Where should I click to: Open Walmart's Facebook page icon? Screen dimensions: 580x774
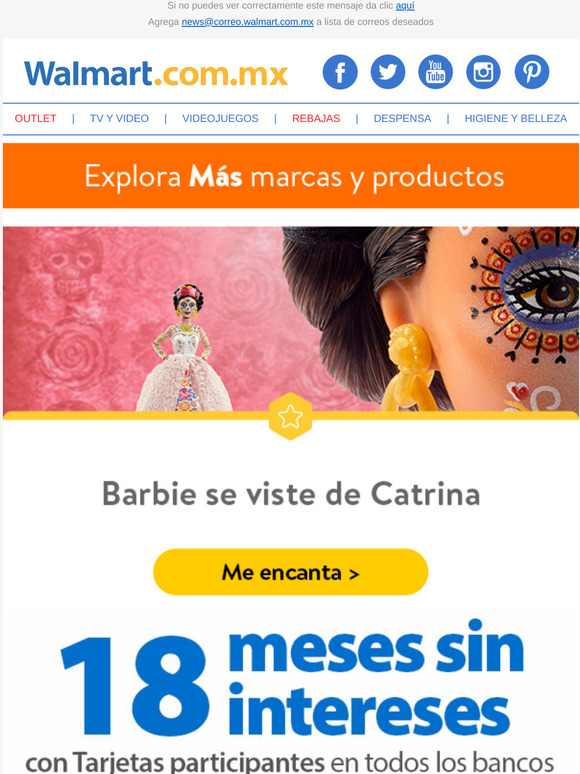click(x=340, y=72)
